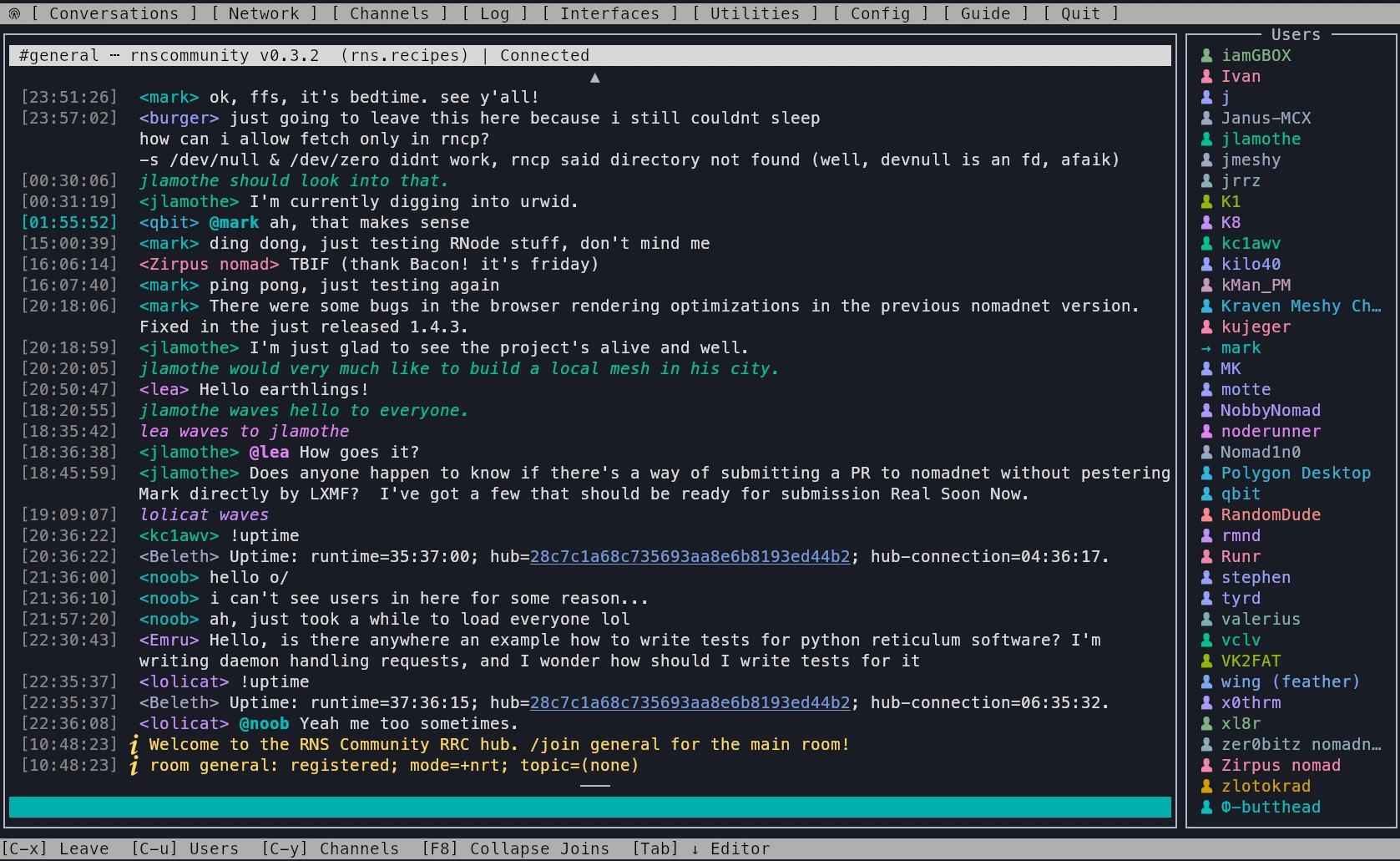Screen dimensions: 1400x861
Task: Click the user icon beside Polygon Desktop
Action: tap(1206, 473)
